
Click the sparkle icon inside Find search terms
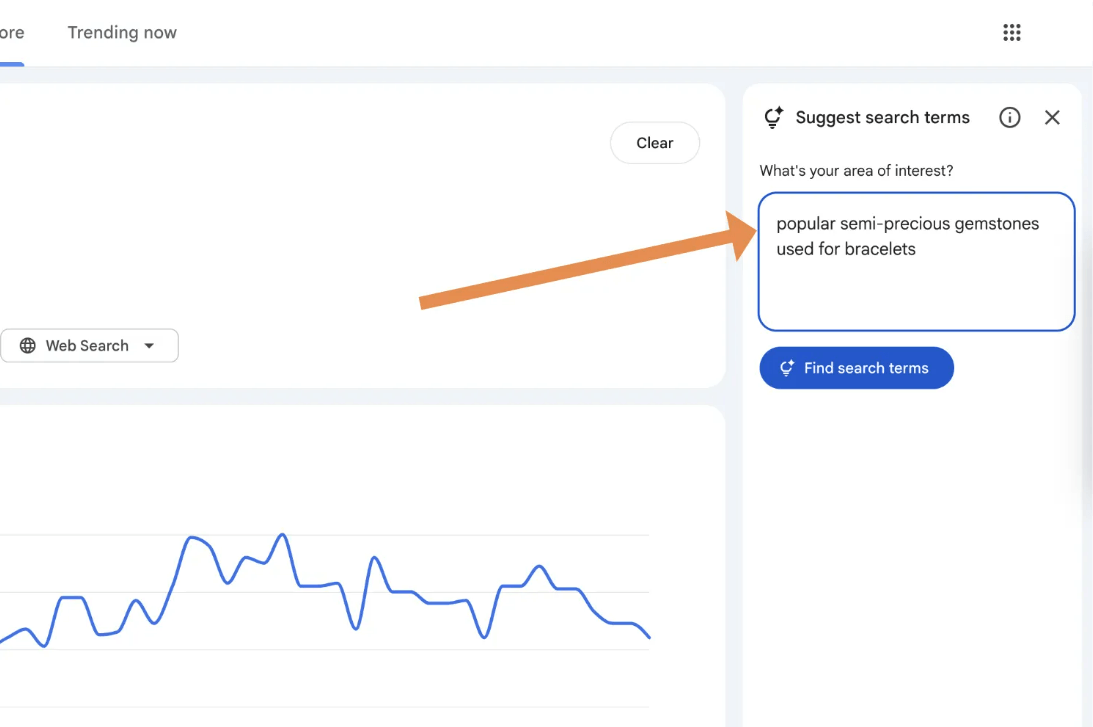(x=786, y=368)
